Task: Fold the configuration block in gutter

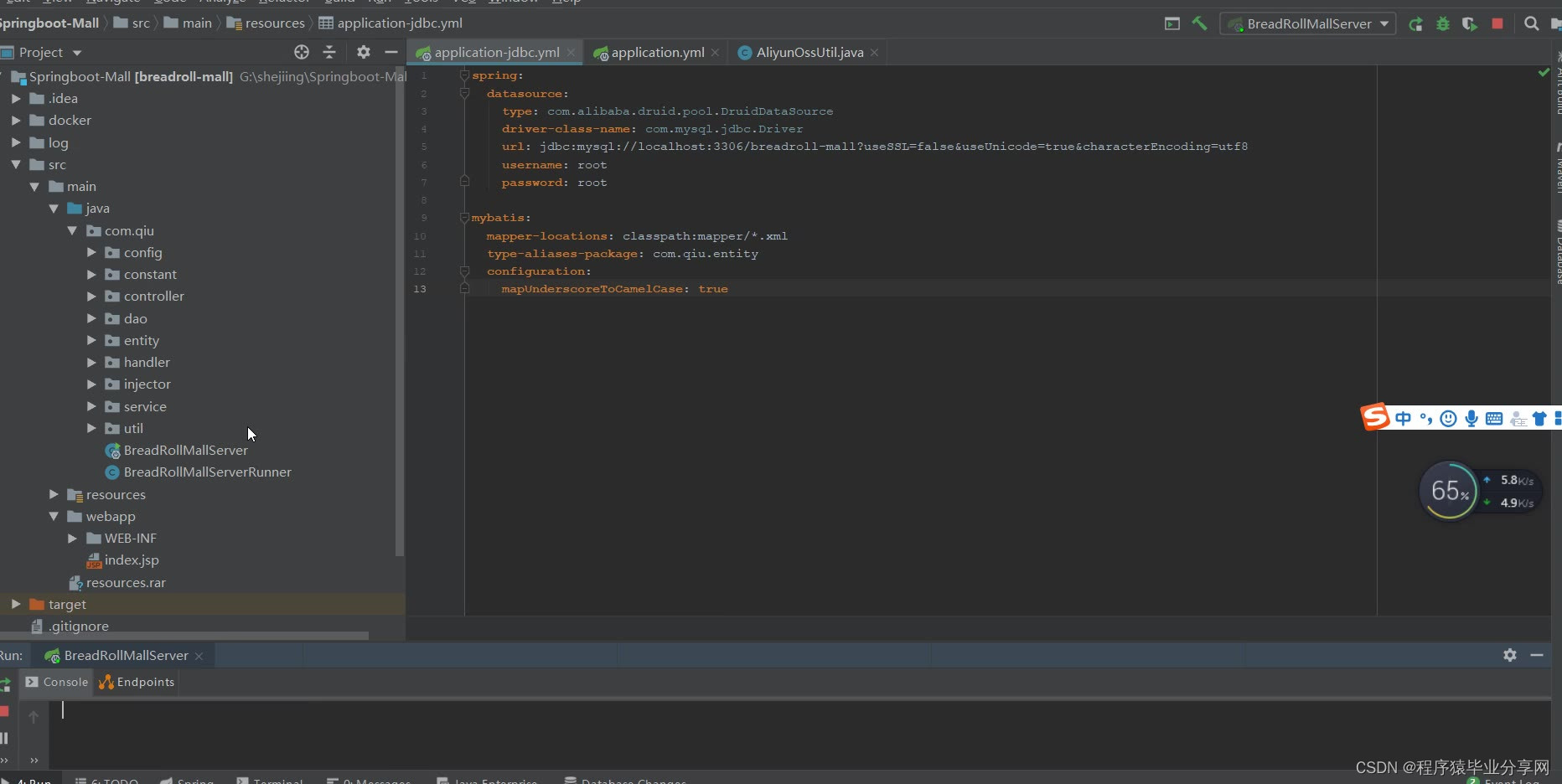Action: pos(464,271)
